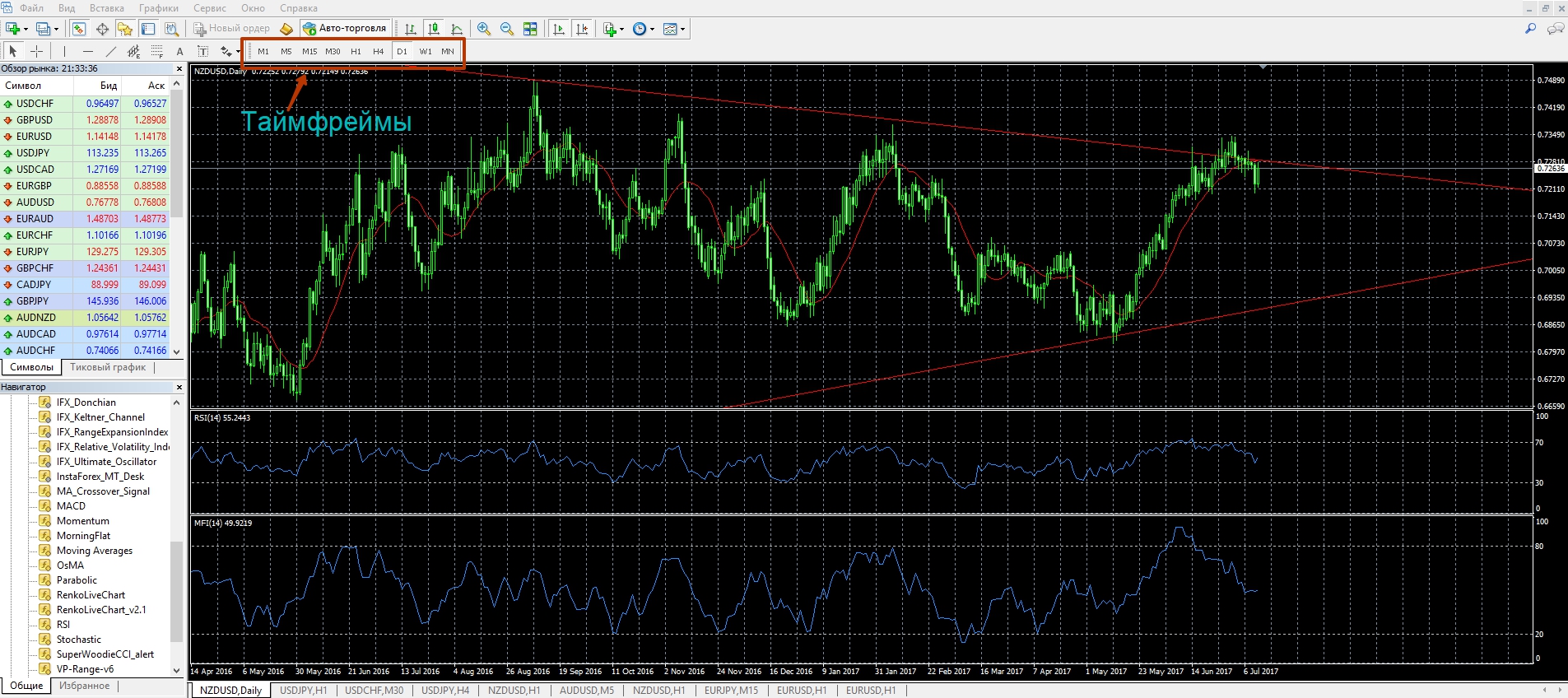This screenshot has width=1568, height=698.
Task: Toggle the Terminal panel icon
Action: [148, 29]
